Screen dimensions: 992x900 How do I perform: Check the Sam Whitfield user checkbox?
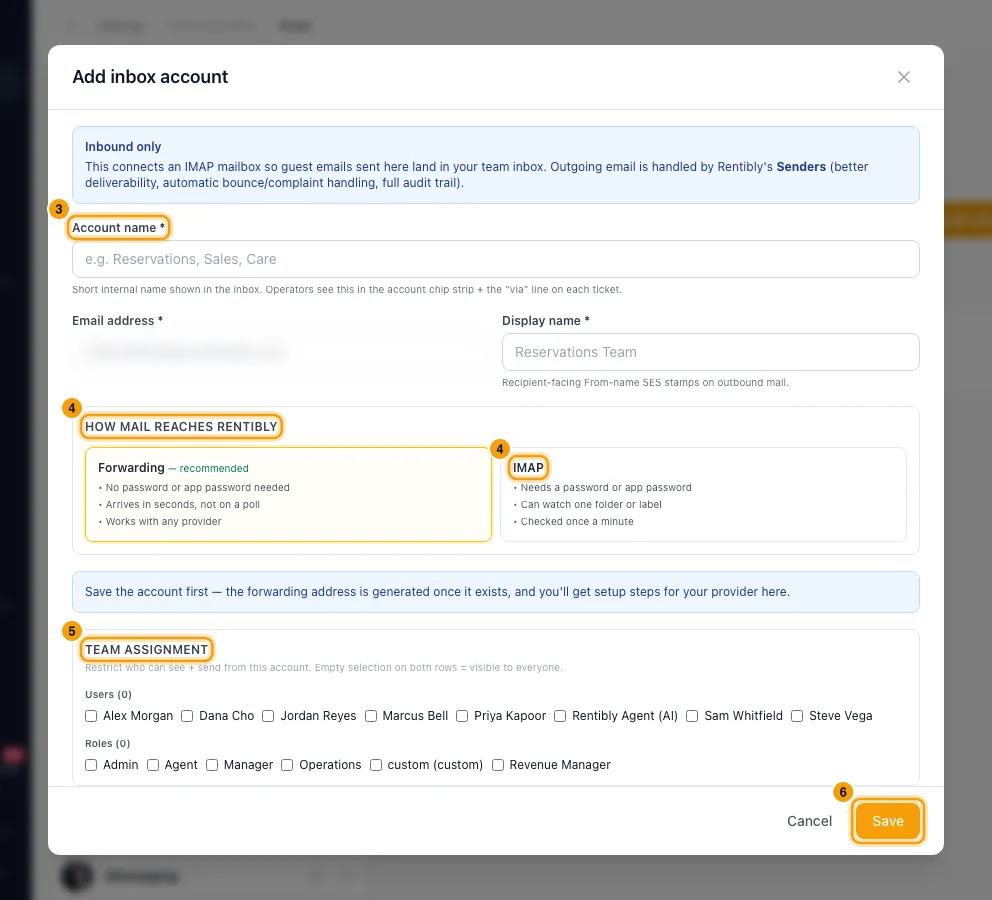(692, 716)
